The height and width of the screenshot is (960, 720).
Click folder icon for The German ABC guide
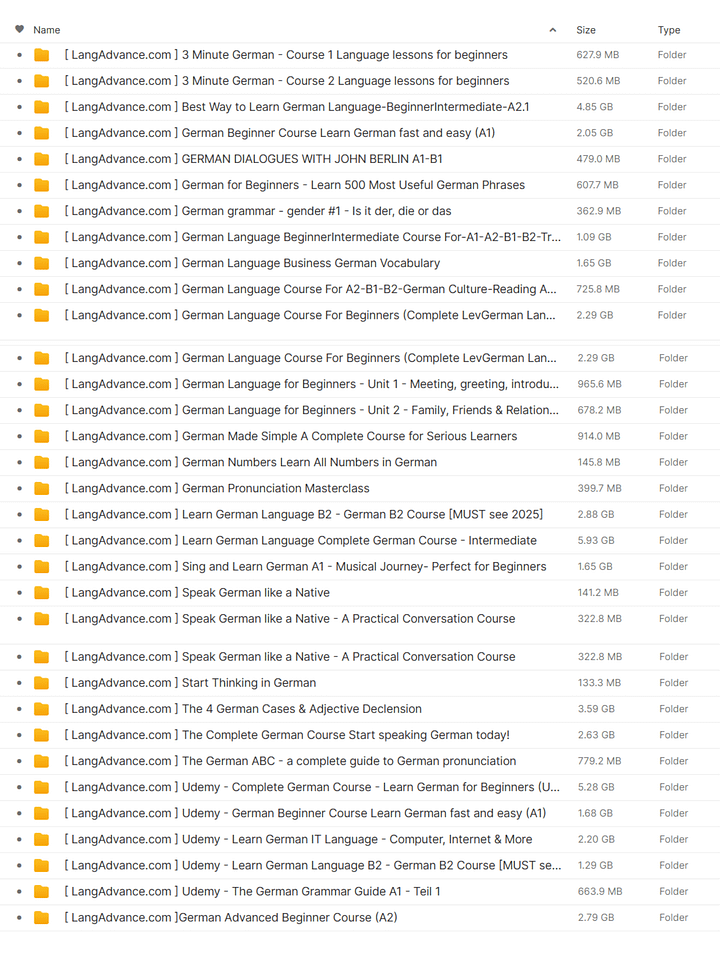coord(42,761)
